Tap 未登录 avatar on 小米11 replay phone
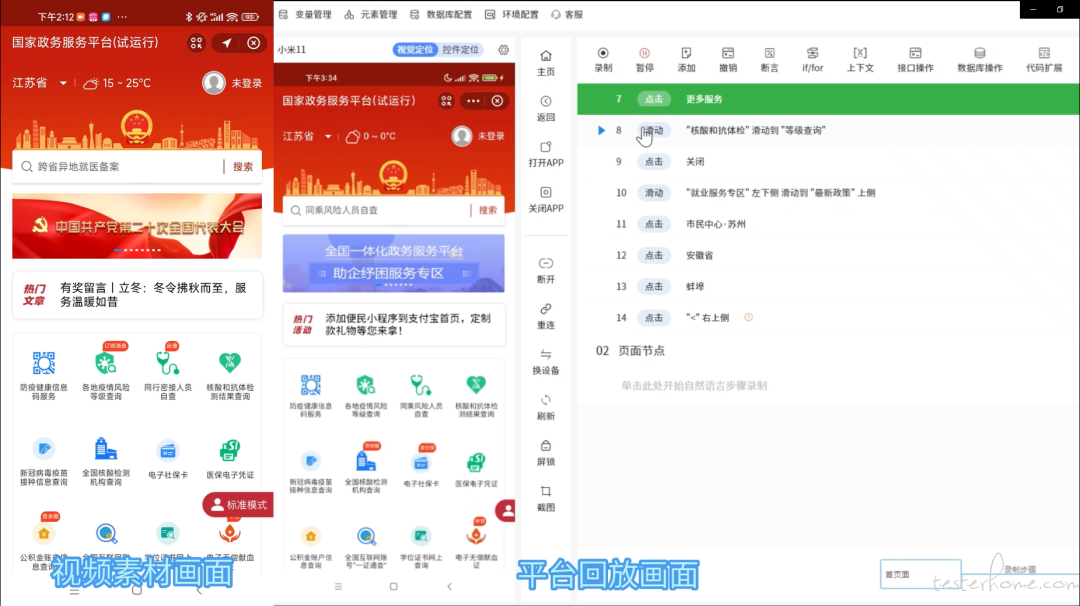Screen dimensions: 1080x606 click(x=461, y=136)
